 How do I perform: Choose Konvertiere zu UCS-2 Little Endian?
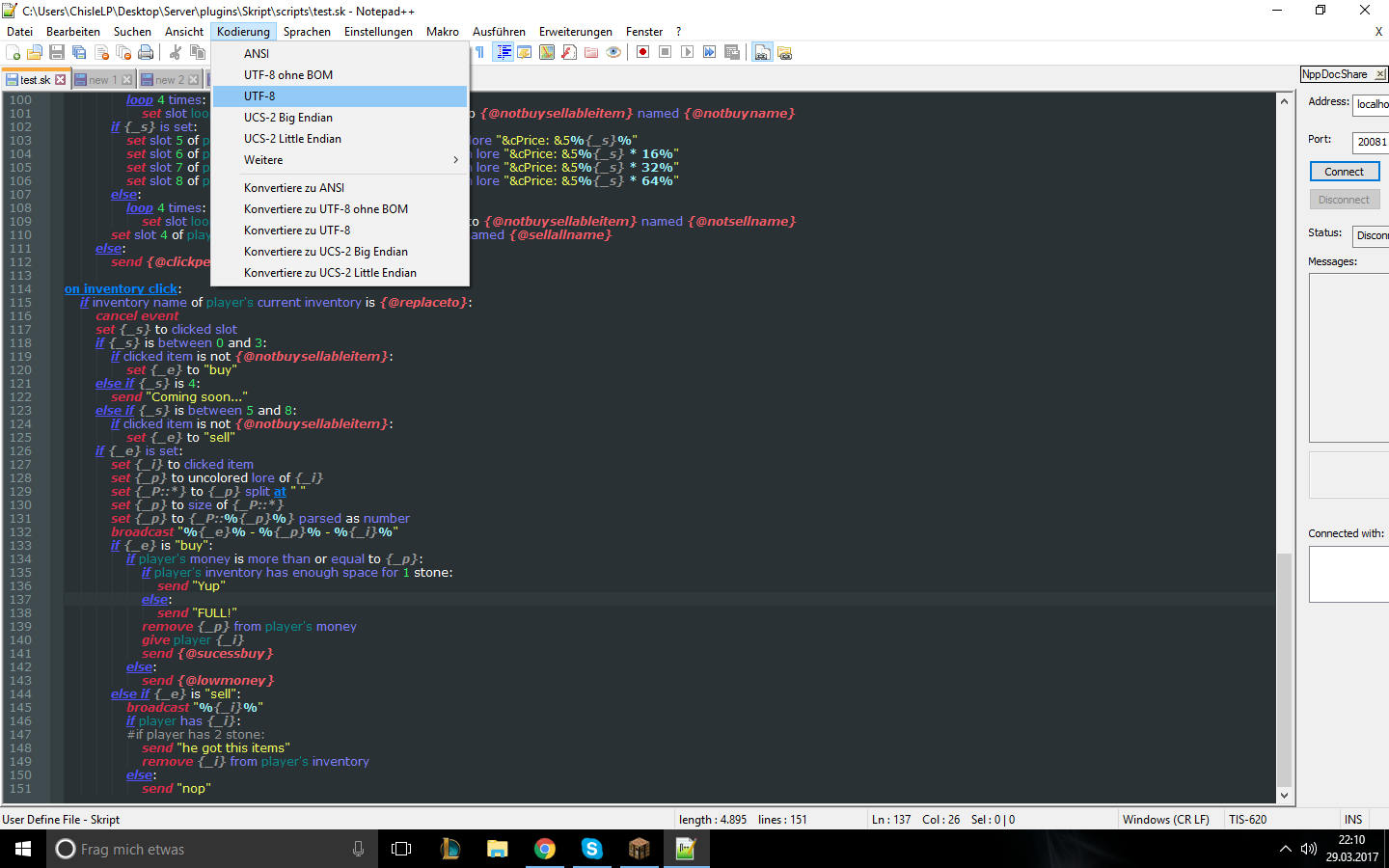(x=340, y=273)
